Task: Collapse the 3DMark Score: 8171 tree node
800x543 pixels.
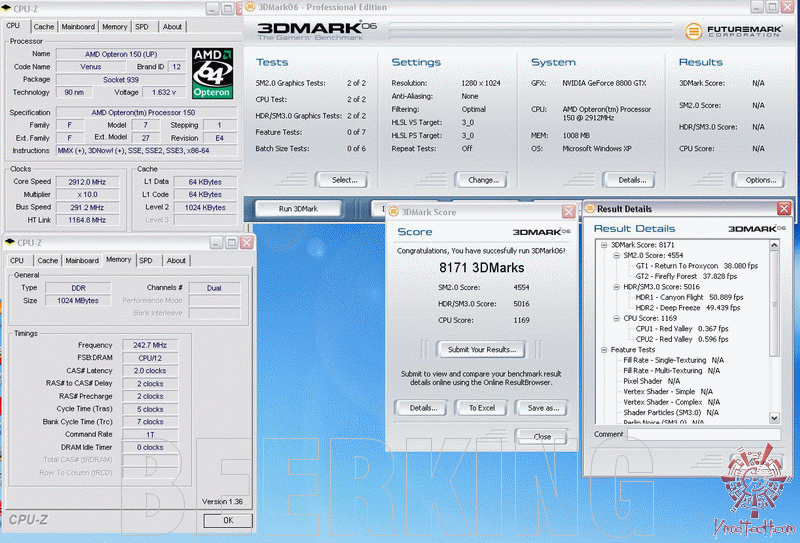Action: pyautogui.click(x=605, y=244)
